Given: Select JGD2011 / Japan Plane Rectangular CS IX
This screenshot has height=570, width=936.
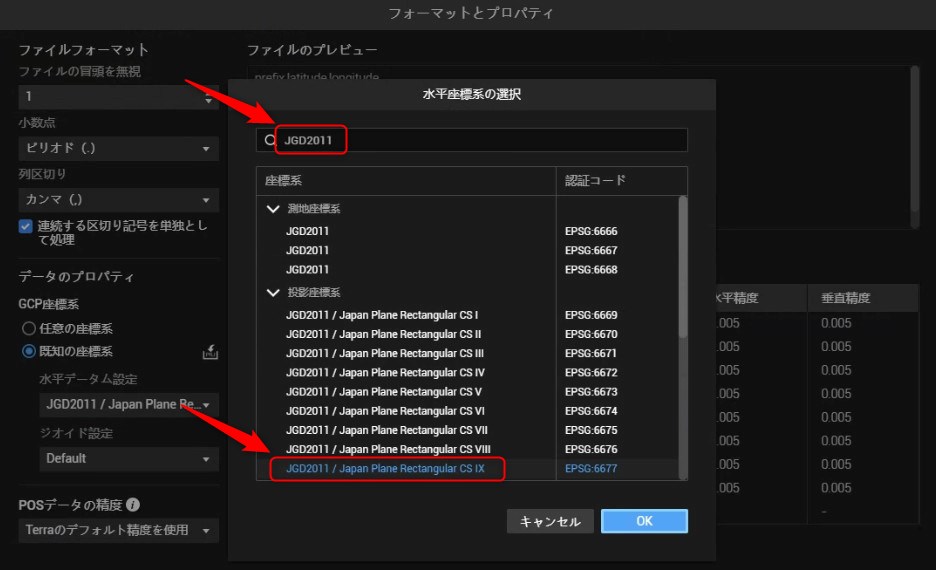Looking at the screenshot, I should tap(385, 468).
